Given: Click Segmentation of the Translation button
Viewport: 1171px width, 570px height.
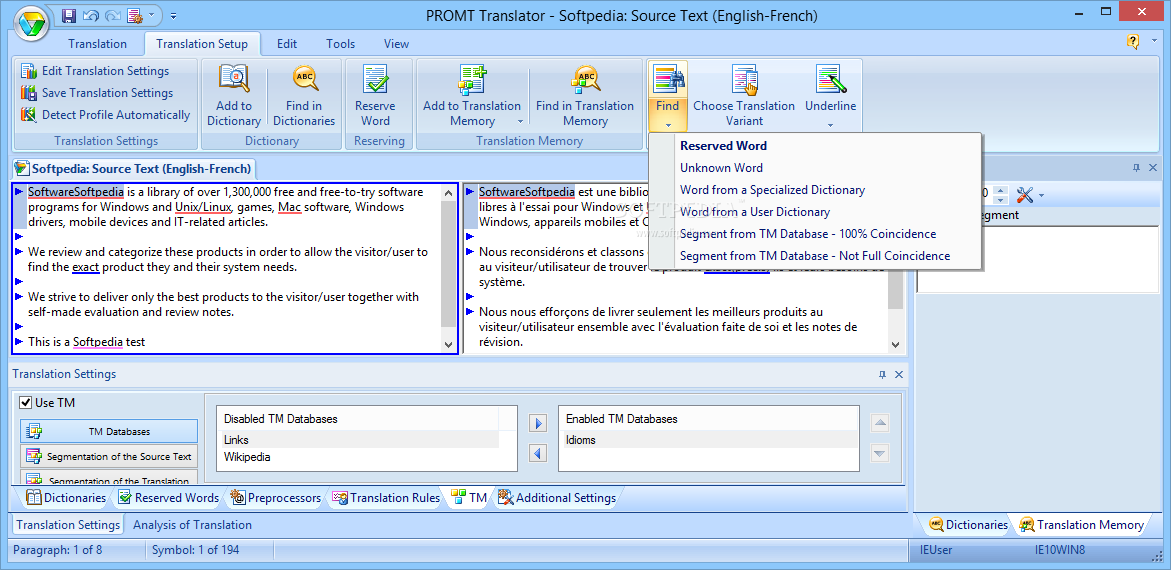Looking at the screenshot, I should pyautogui.click(x=109, y=478).
